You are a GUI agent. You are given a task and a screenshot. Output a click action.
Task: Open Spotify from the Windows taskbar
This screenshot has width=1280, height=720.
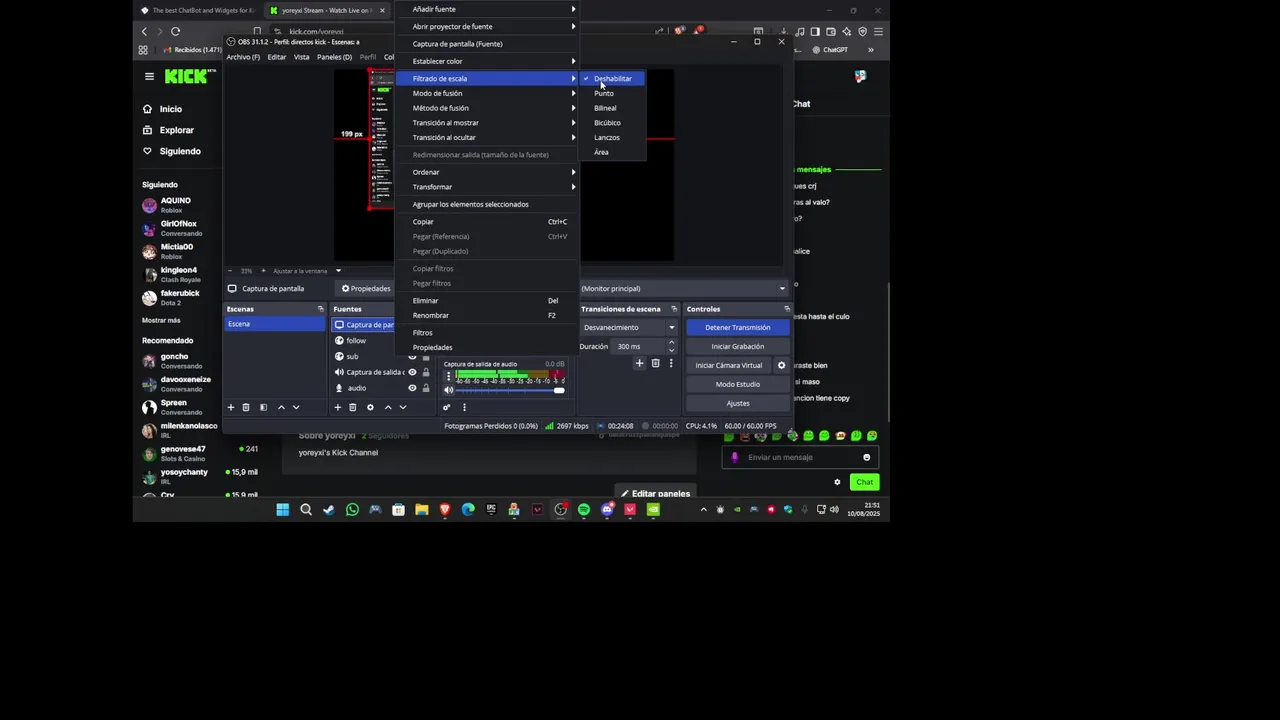click(x=584, y=509)
